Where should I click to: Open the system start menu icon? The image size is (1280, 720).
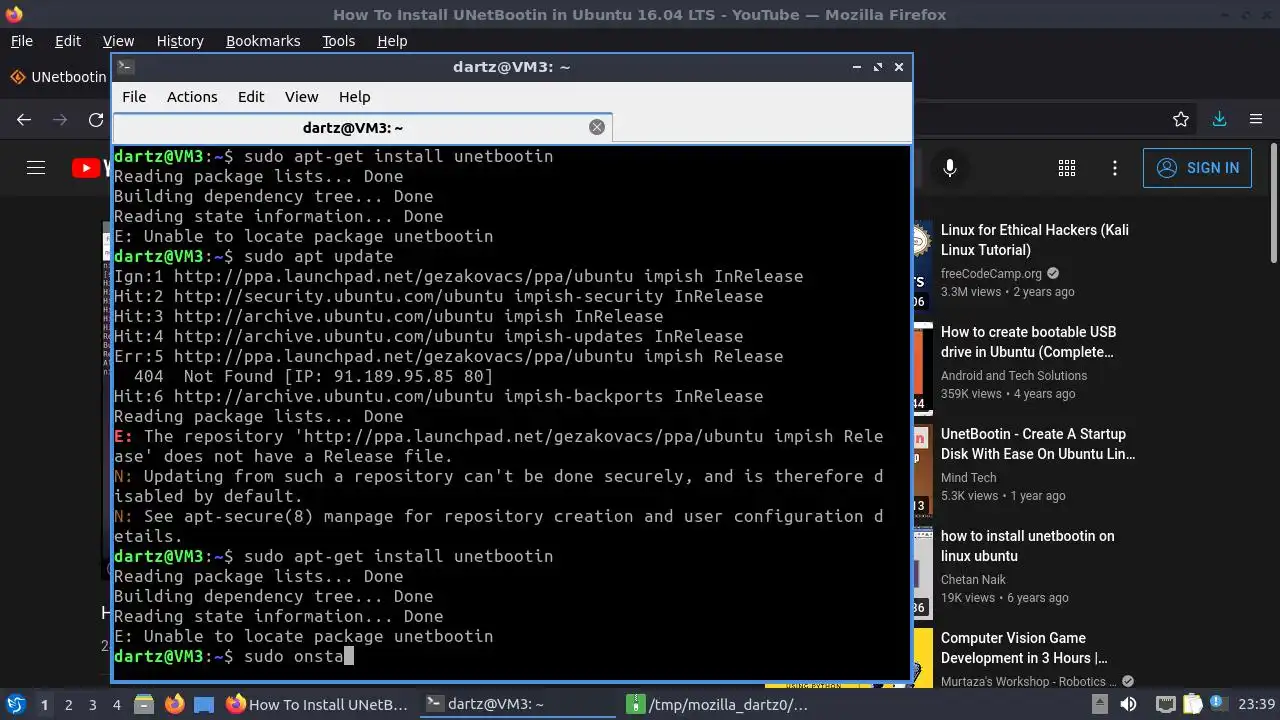[16, 704]
